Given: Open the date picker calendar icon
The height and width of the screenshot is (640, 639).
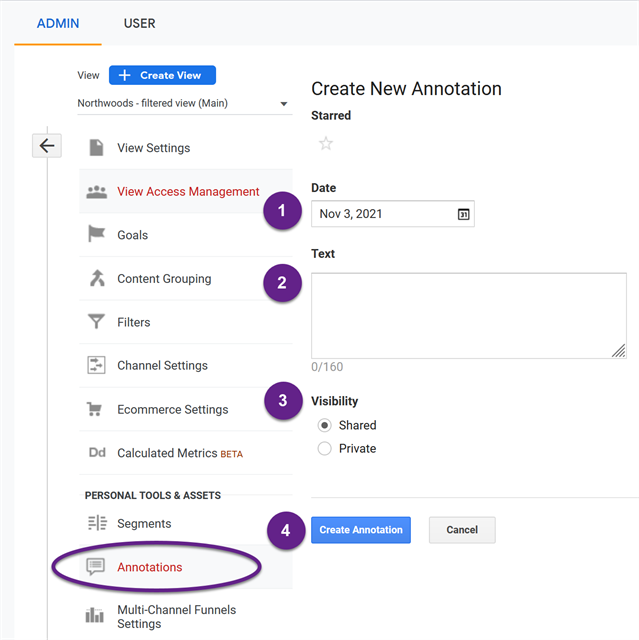Looking at the screenshot, I should (x=464, y=214).
